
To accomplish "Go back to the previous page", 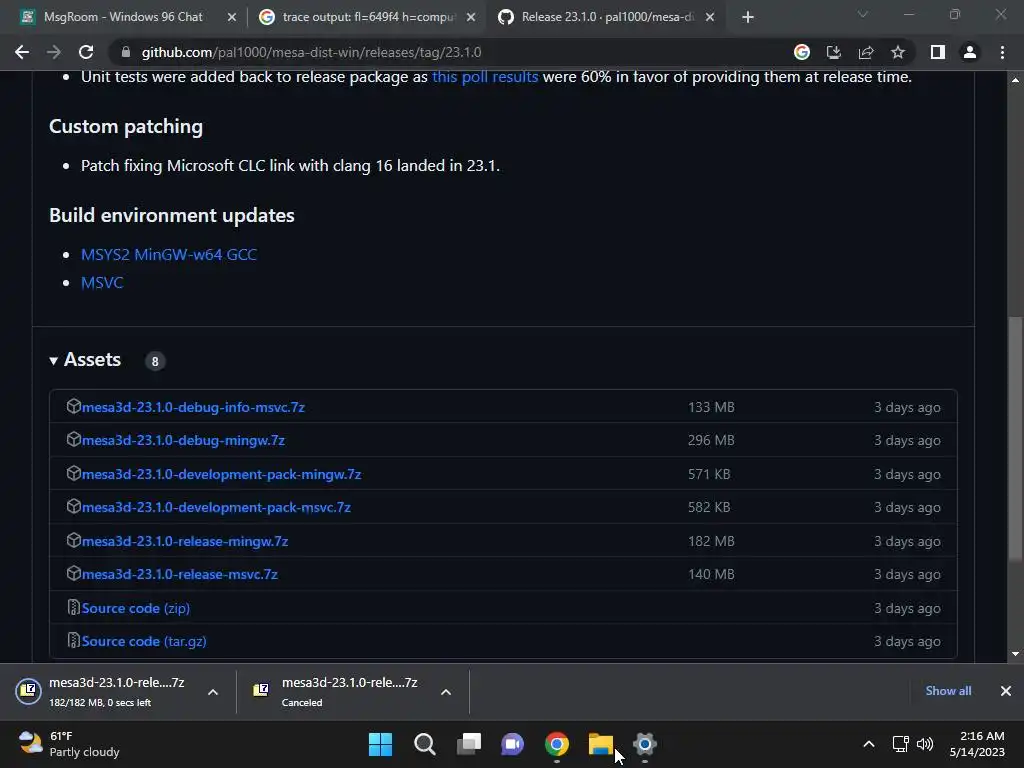I will tap(22, 52).
